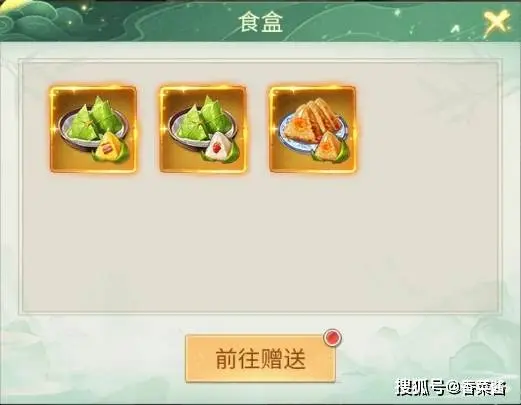
Task: Close the 食盒 window with the X
Action: 498,23
